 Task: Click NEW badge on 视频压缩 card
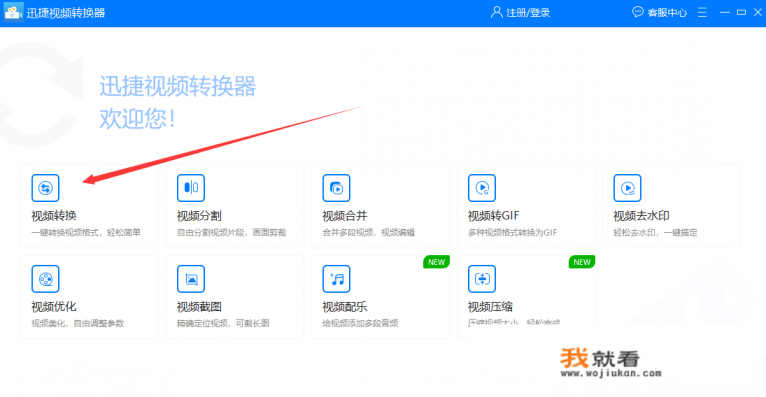coord(582,262)
